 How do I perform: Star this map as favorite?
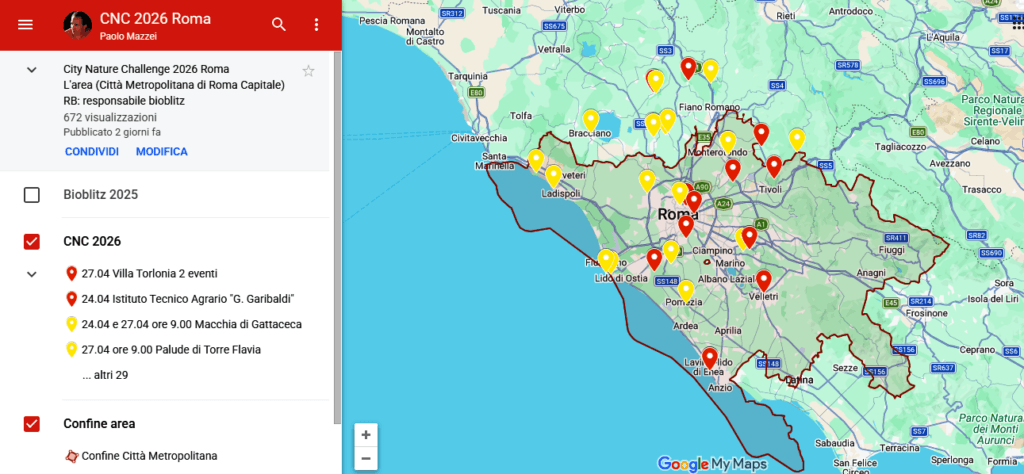(x=309, y=70)
